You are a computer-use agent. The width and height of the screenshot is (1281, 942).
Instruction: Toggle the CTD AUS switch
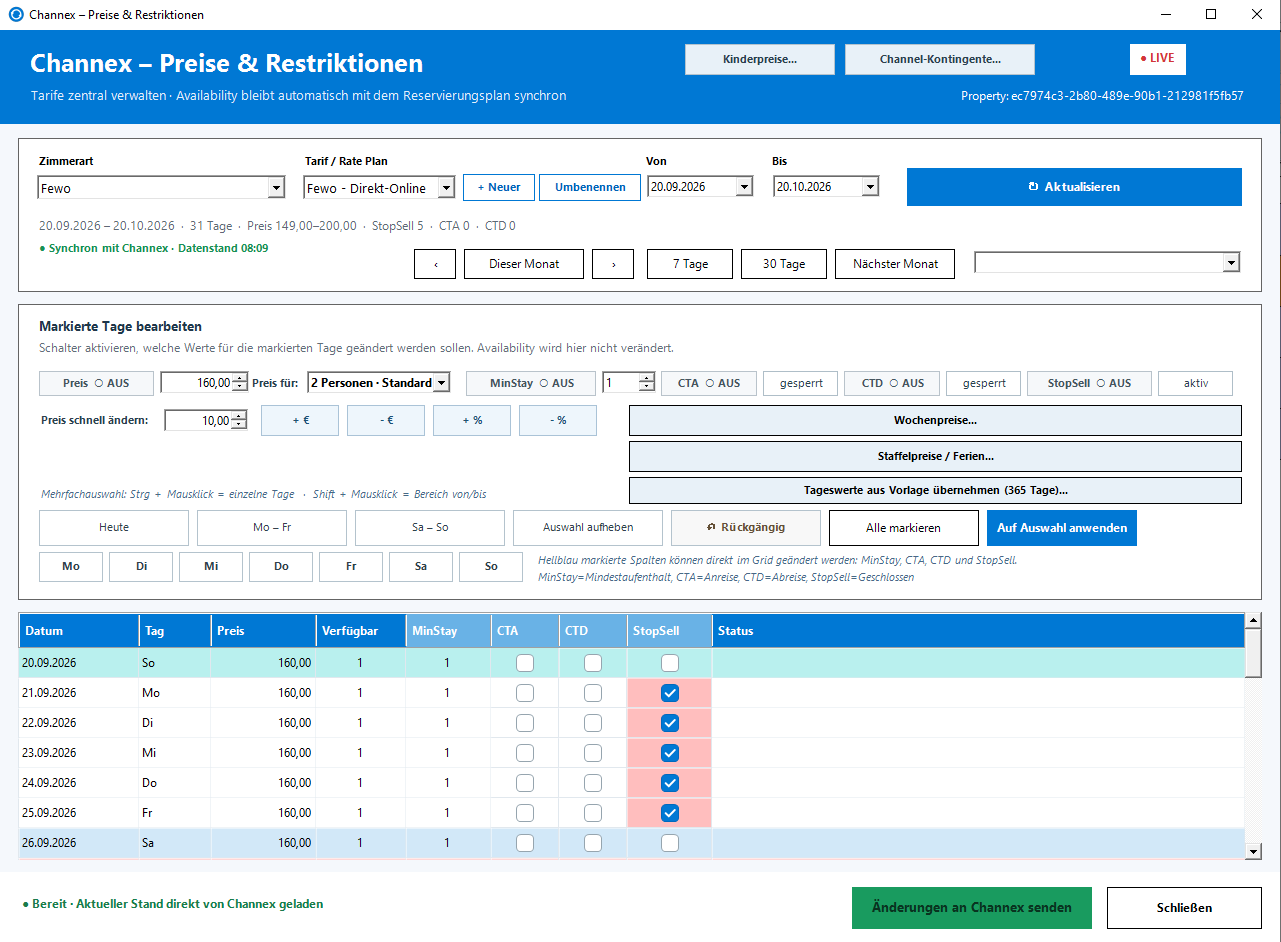(892, 383)
